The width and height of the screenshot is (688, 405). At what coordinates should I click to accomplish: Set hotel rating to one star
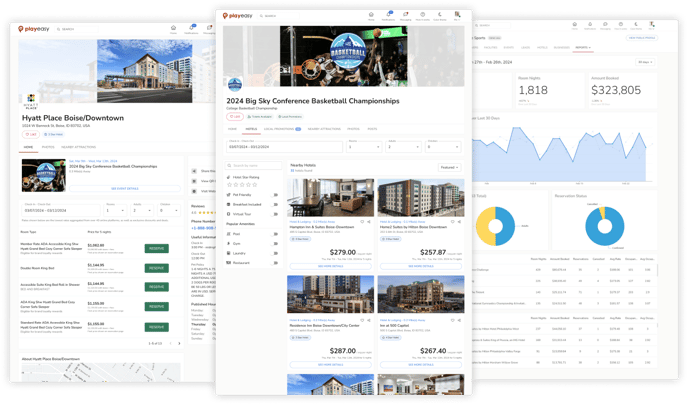229,185
